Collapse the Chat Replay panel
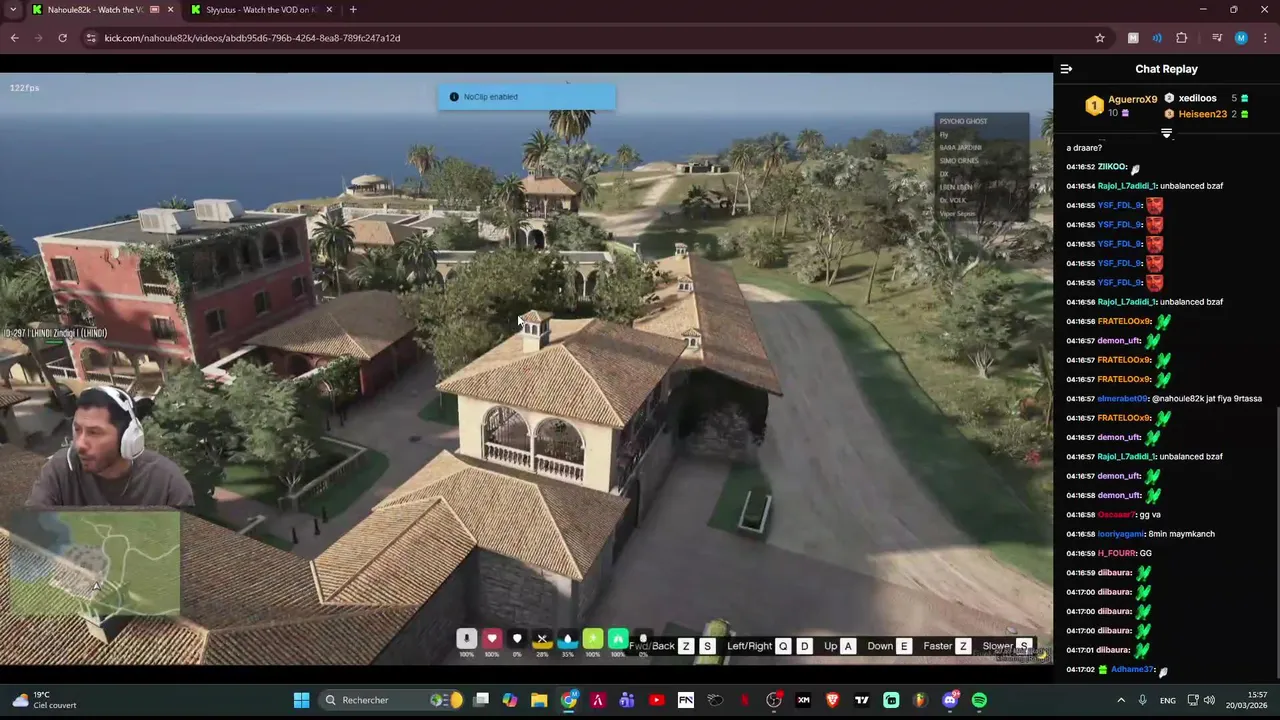 [1066, 69]
